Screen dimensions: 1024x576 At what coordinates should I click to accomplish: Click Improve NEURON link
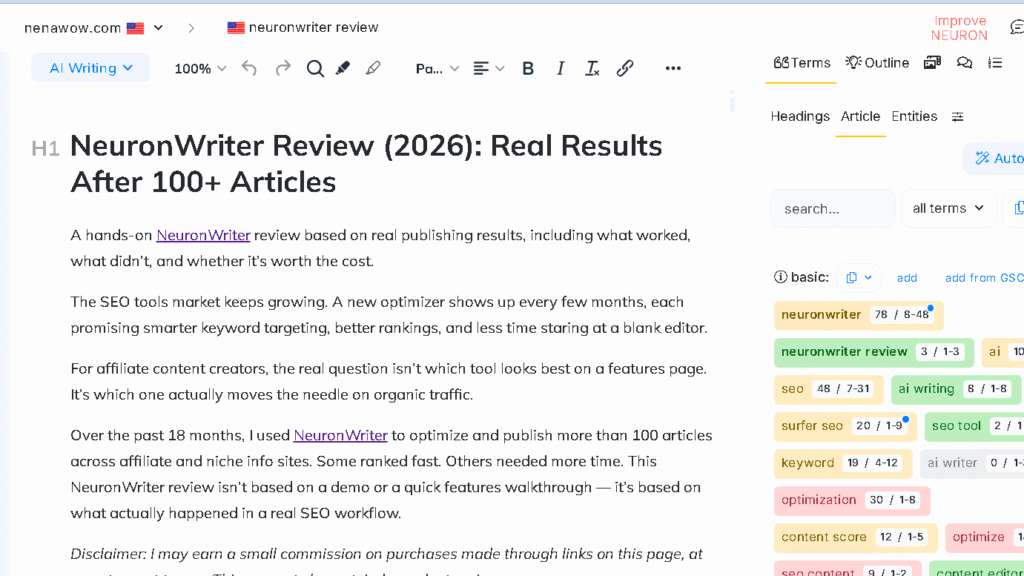959,28
